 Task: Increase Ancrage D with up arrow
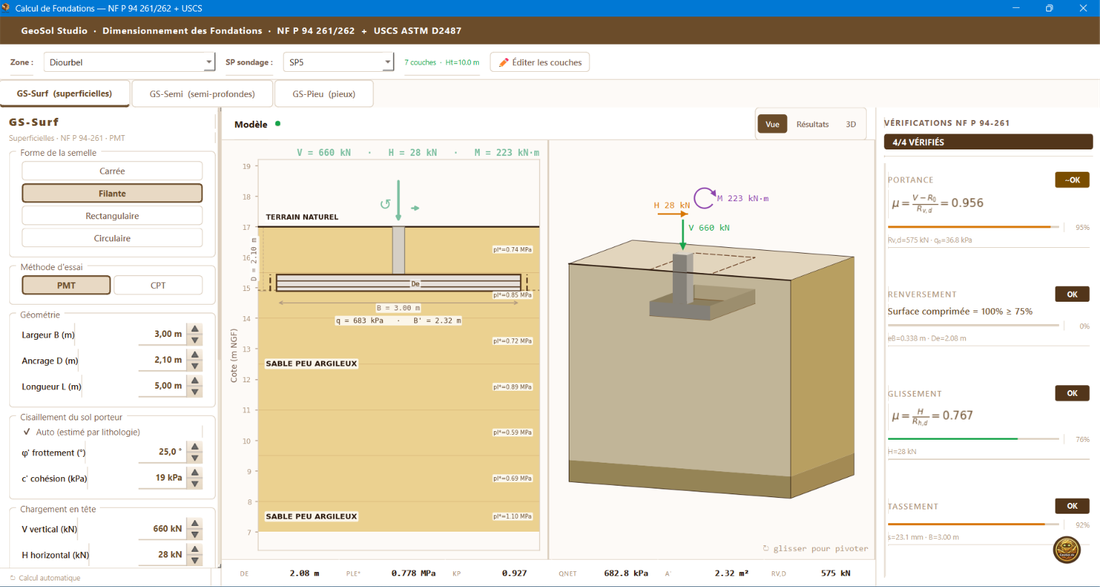coord(195,355)
